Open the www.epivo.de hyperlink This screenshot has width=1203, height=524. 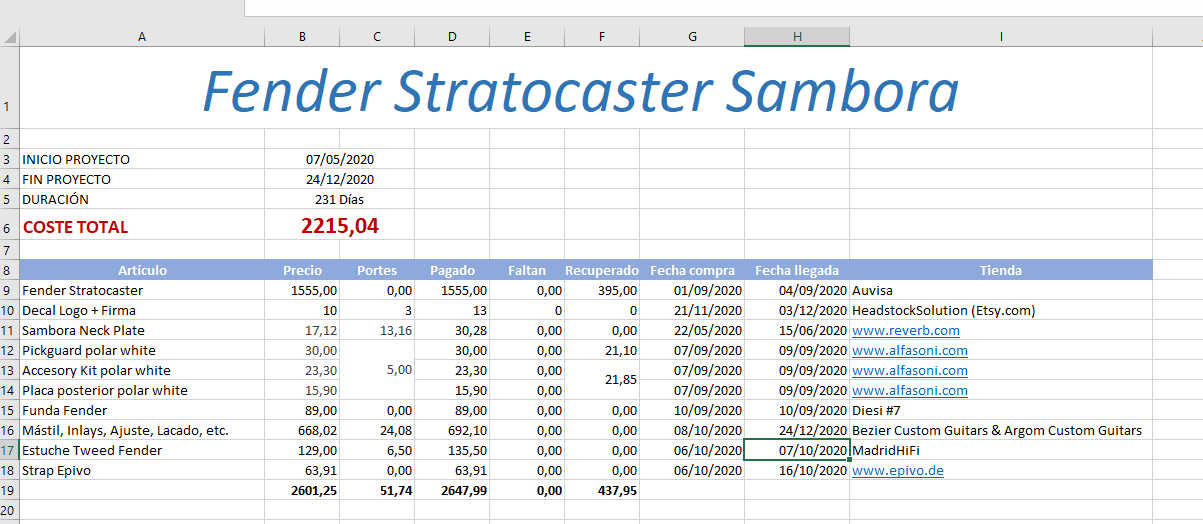coord(897,470)
